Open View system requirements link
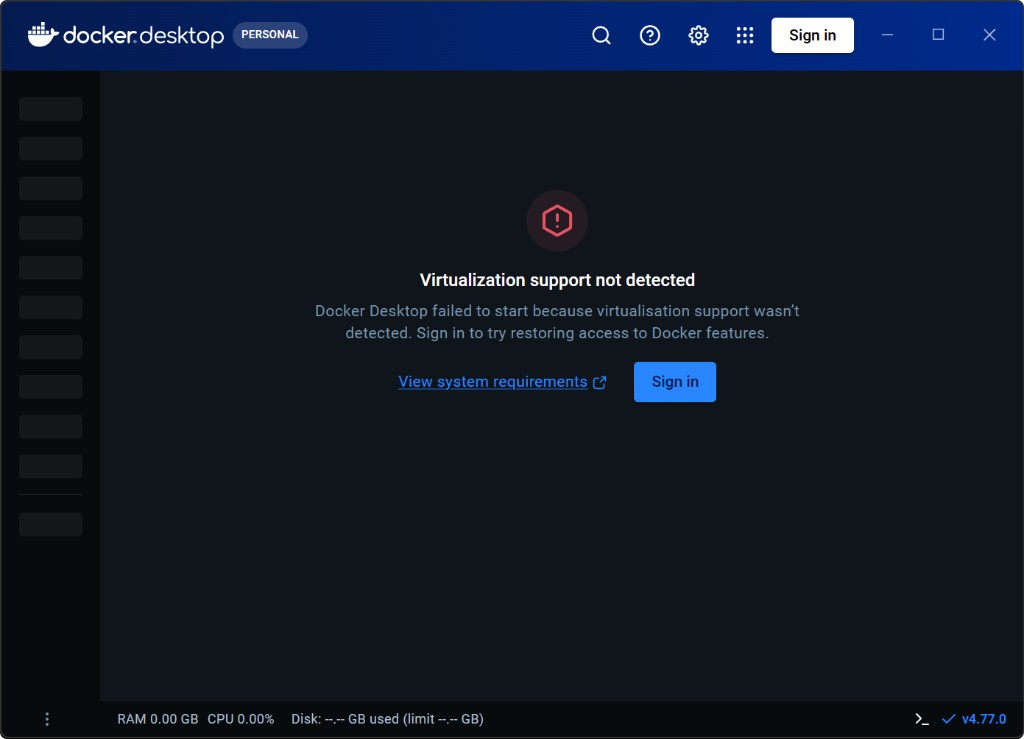1024x739 pixels. pos(492,382)
